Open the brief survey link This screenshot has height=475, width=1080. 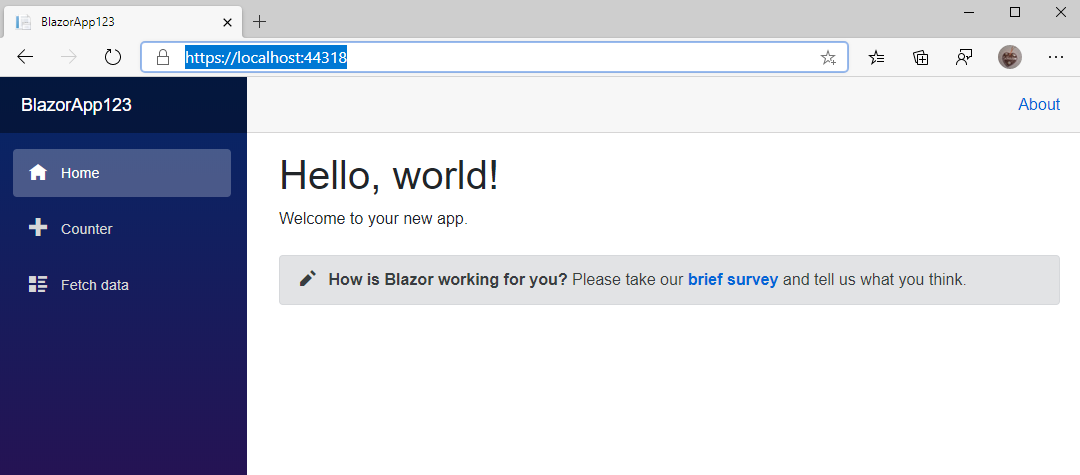[x=733, y=279]
